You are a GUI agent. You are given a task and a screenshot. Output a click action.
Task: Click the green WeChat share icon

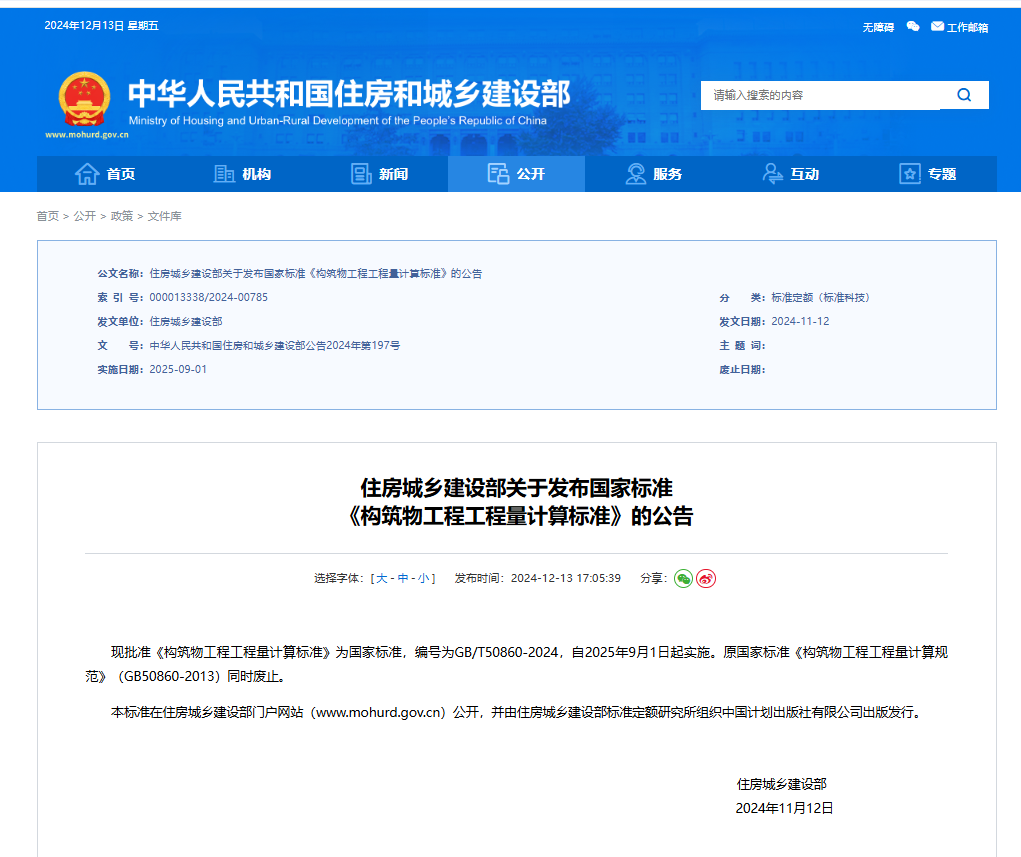click(683, 578)
